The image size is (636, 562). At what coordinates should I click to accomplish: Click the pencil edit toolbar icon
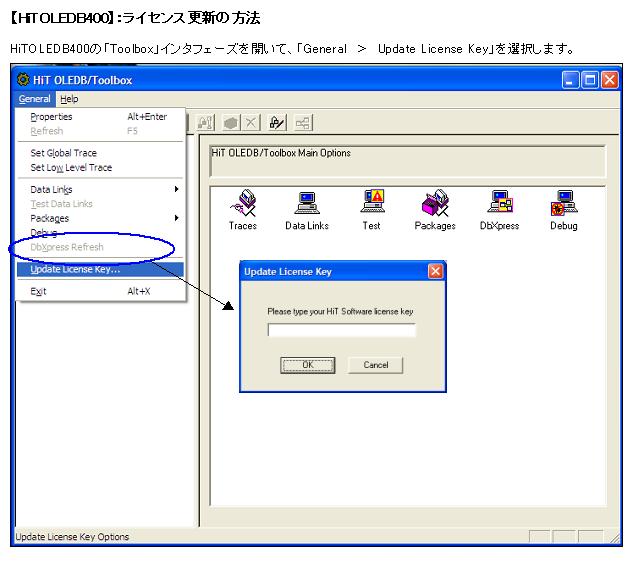(x=277, y=122)
